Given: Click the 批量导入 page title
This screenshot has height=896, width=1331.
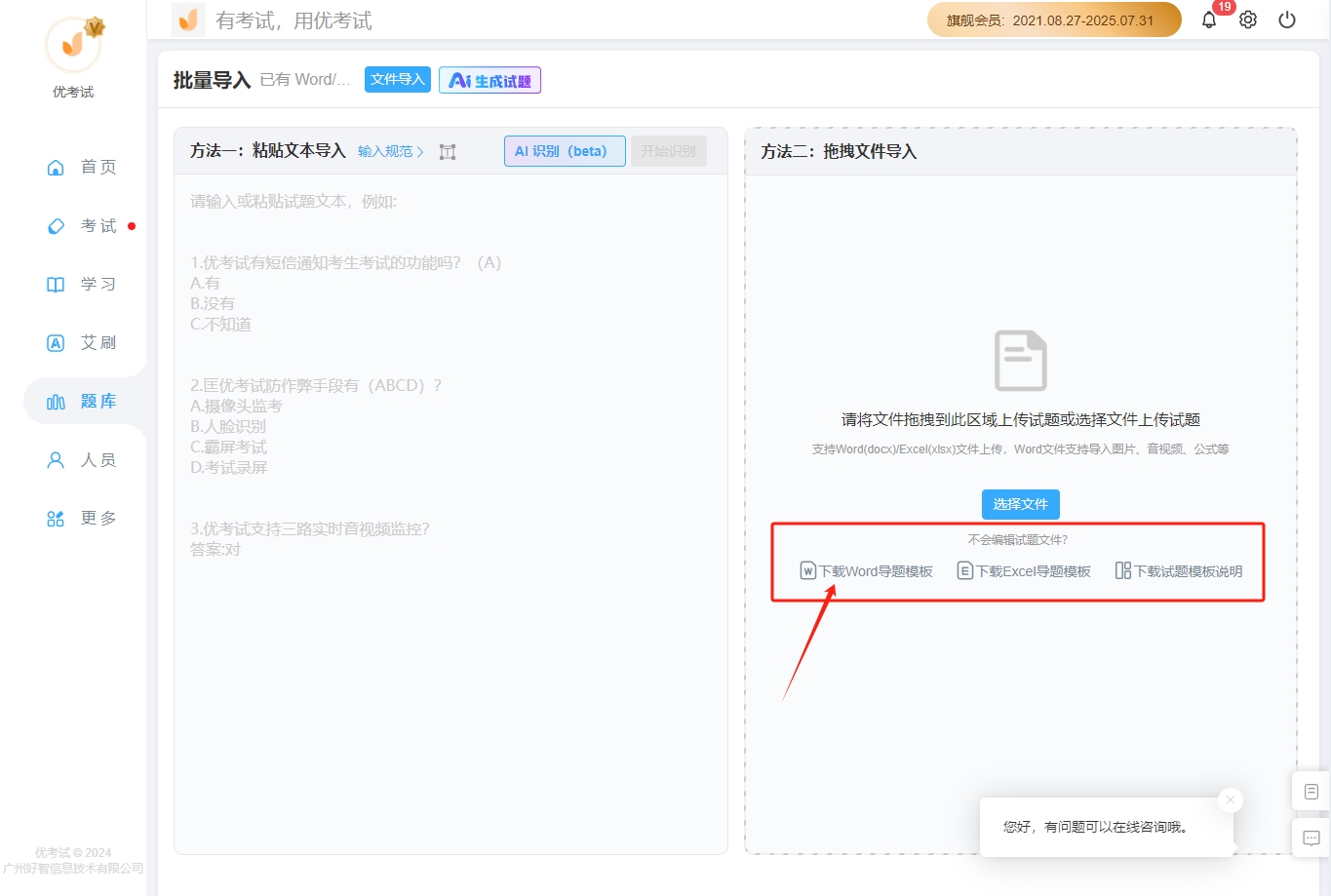Looking at the screenshot, I should [212, 80].
